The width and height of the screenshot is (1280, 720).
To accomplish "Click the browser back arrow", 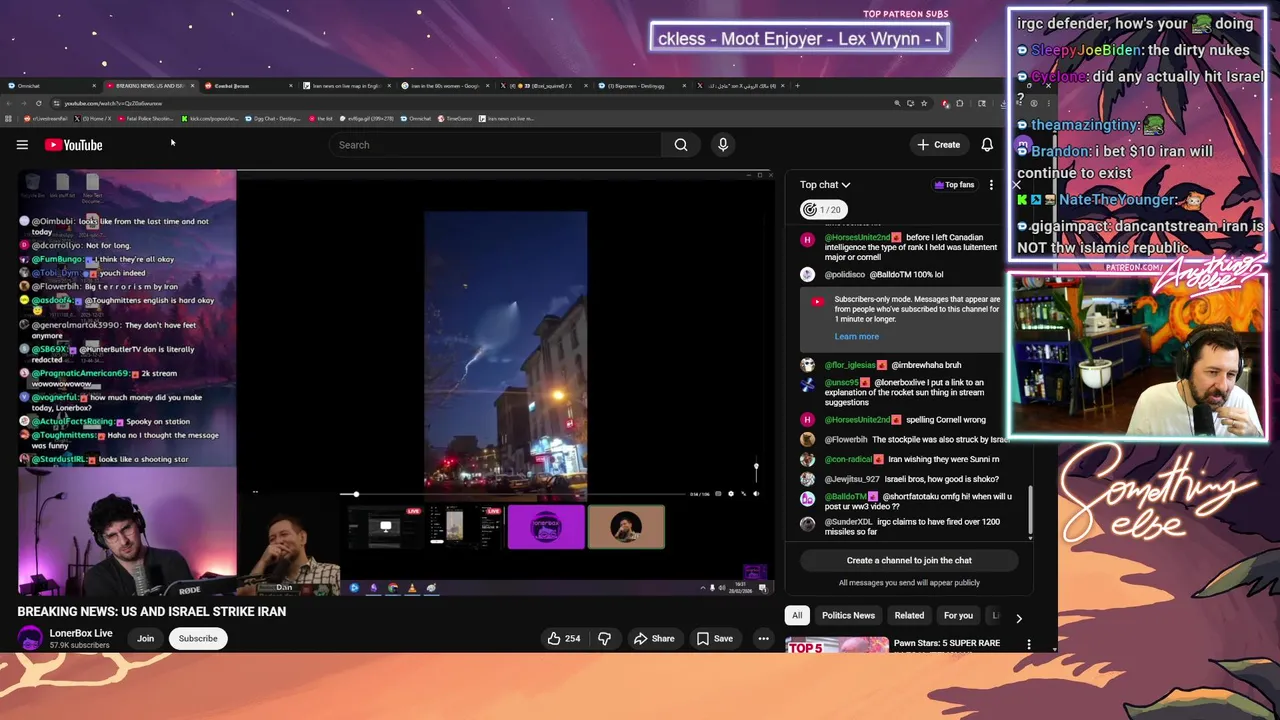I will click(8, 103).
